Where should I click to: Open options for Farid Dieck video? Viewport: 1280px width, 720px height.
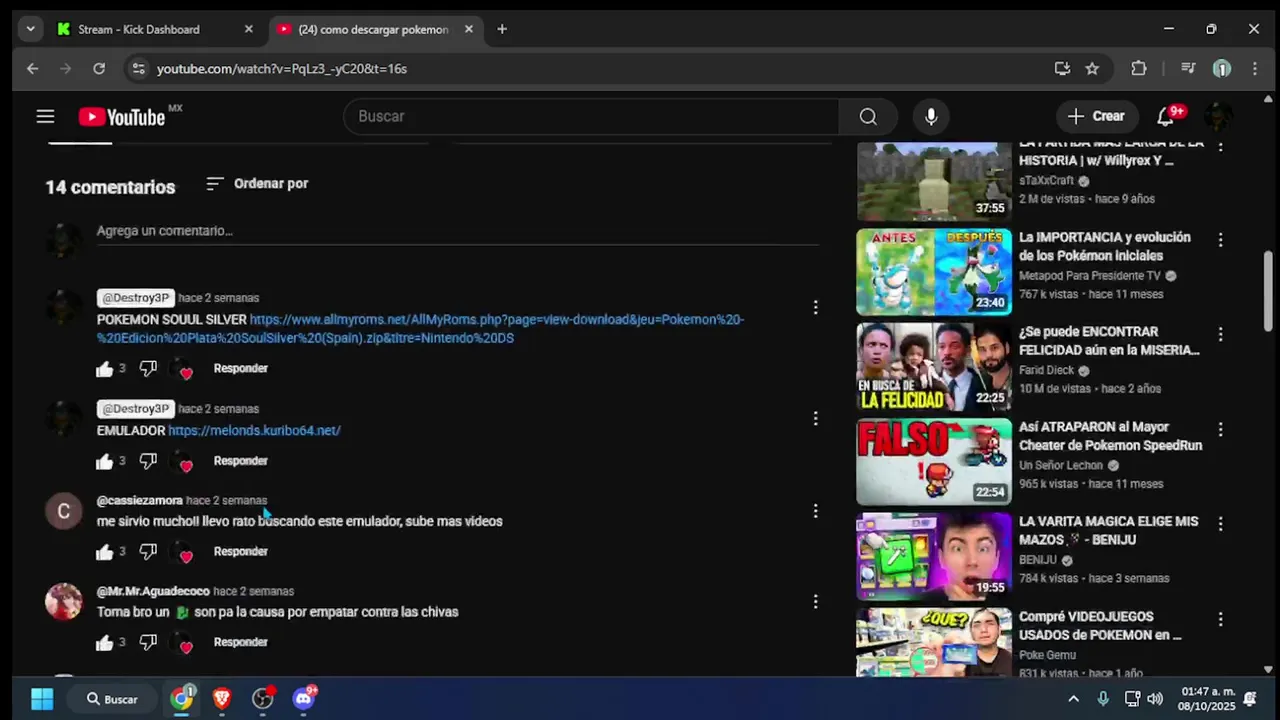pyautogui.click(x=1220, y=334)
